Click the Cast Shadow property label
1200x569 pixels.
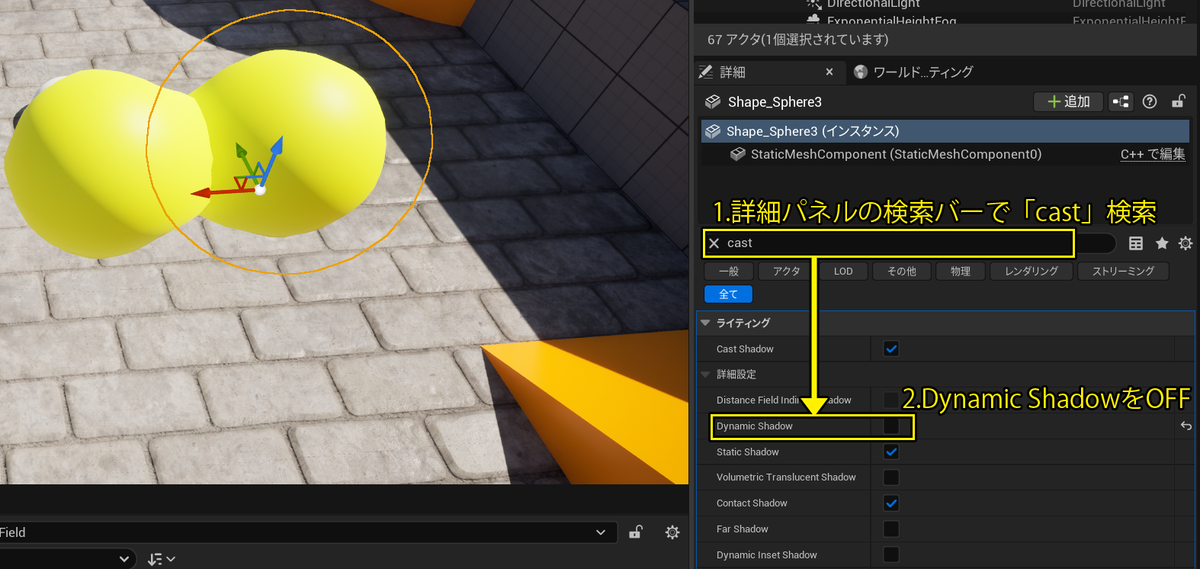coord(745,349)
